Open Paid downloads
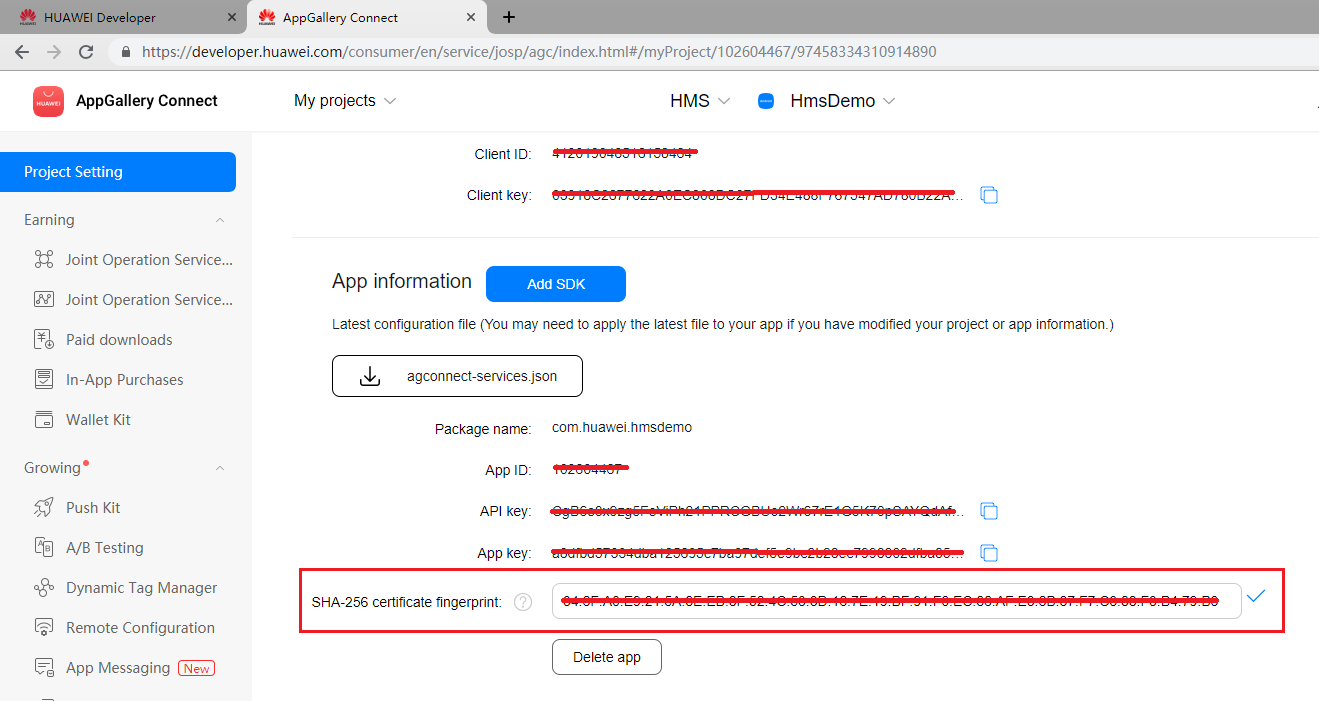Viewport: 1319px width, 701px height. (119, 340)
